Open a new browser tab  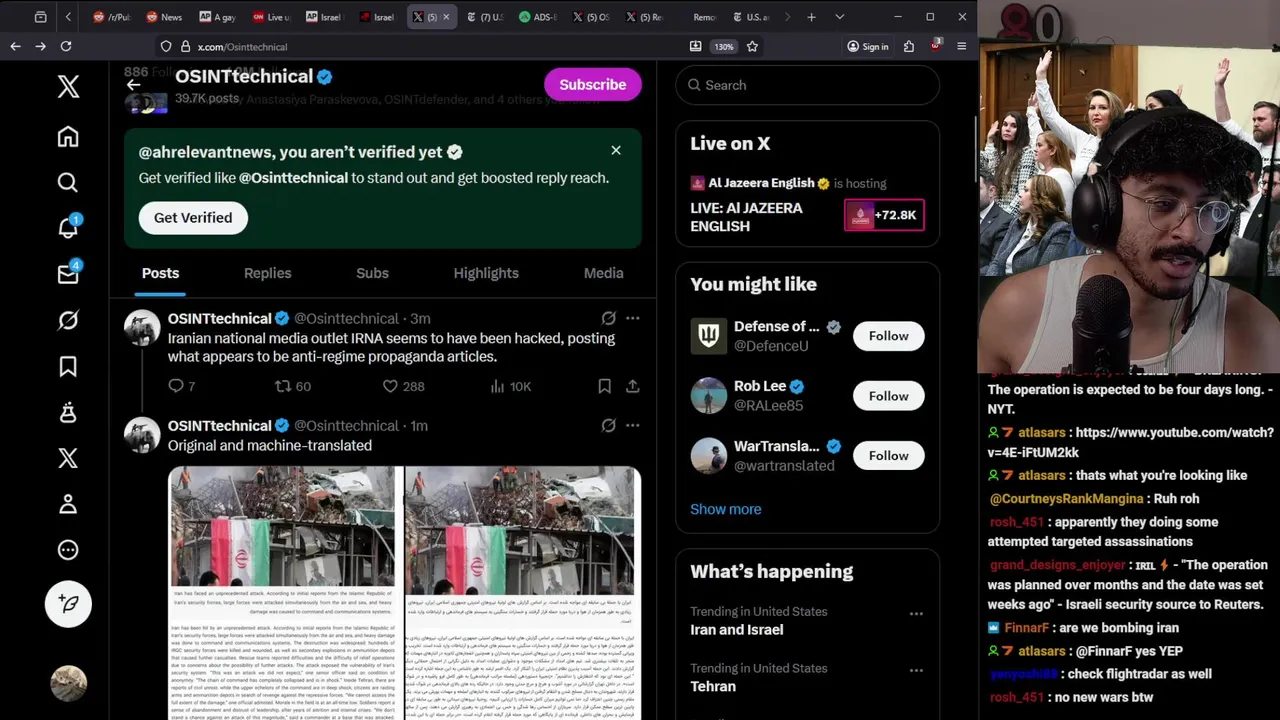pyautogui.click(x=811, y=17)
